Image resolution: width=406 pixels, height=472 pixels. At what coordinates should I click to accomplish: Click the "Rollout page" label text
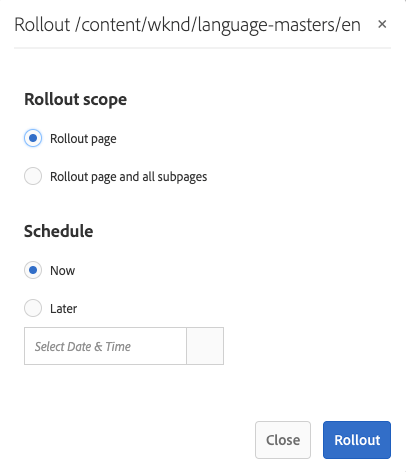83,139
